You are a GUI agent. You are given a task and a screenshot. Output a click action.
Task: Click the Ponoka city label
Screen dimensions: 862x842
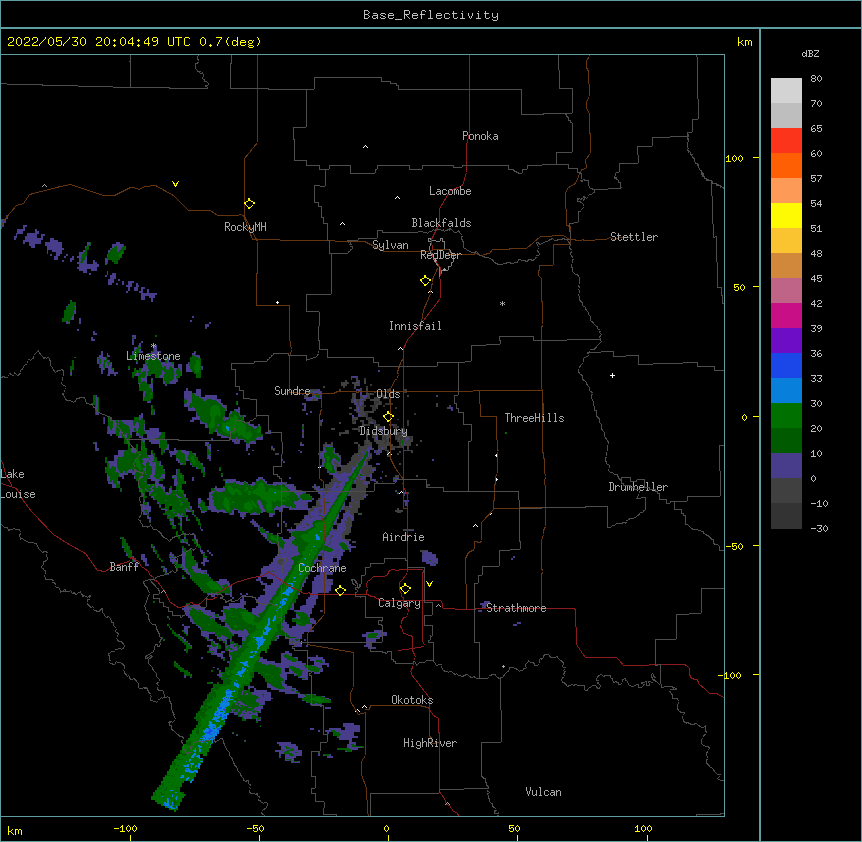(x=480, y=136)
